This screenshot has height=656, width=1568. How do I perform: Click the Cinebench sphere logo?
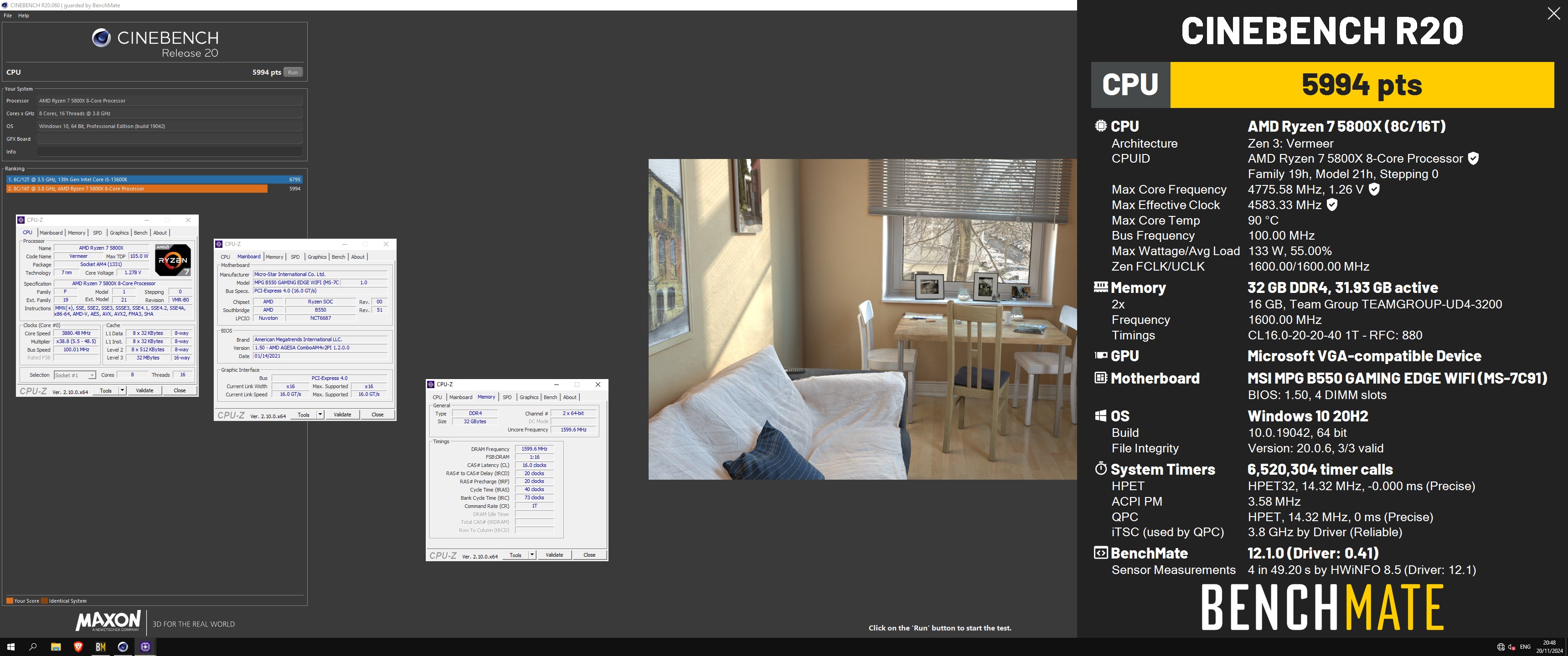pyautogui.click(x=101, y=38)
